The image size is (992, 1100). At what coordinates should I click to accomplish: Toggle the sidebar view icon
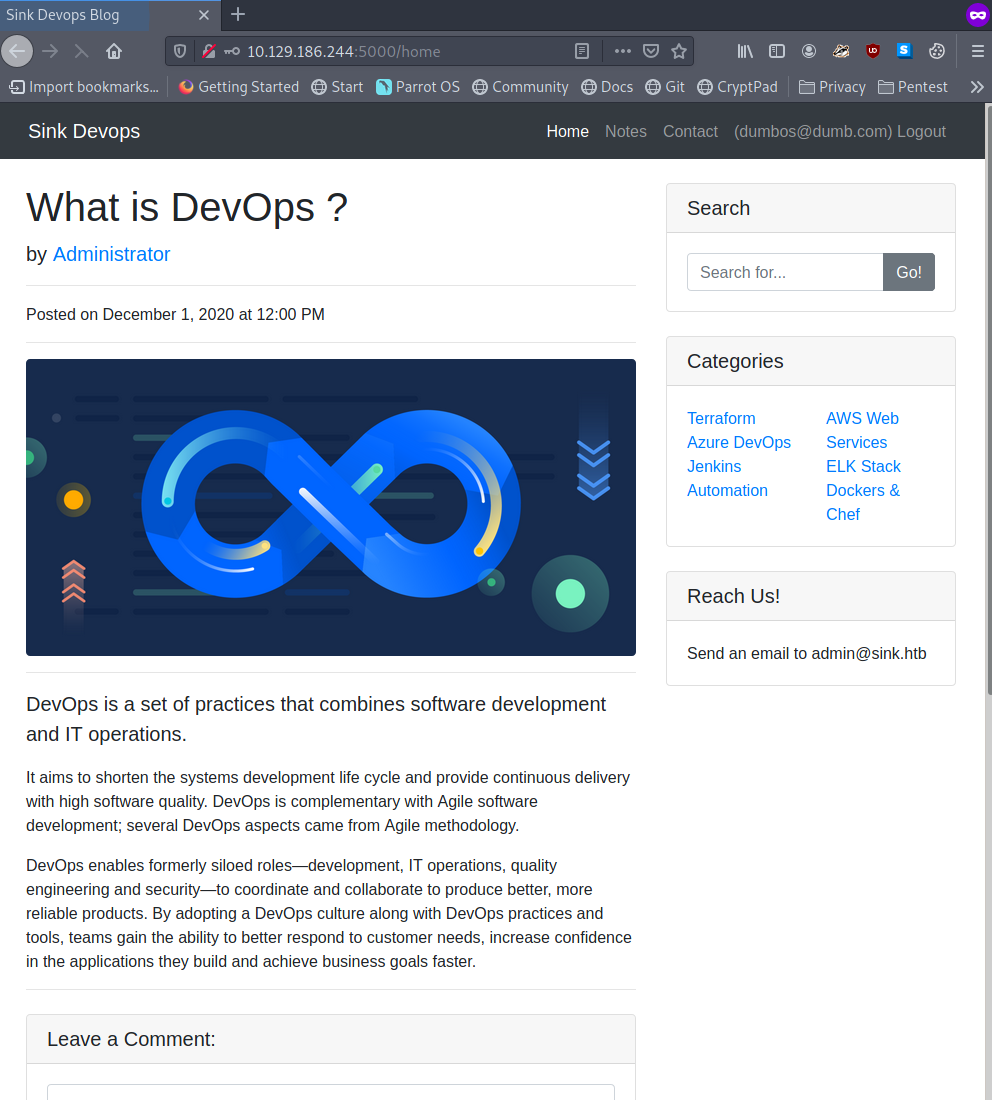pyautogui.click(x=777, y=51)
